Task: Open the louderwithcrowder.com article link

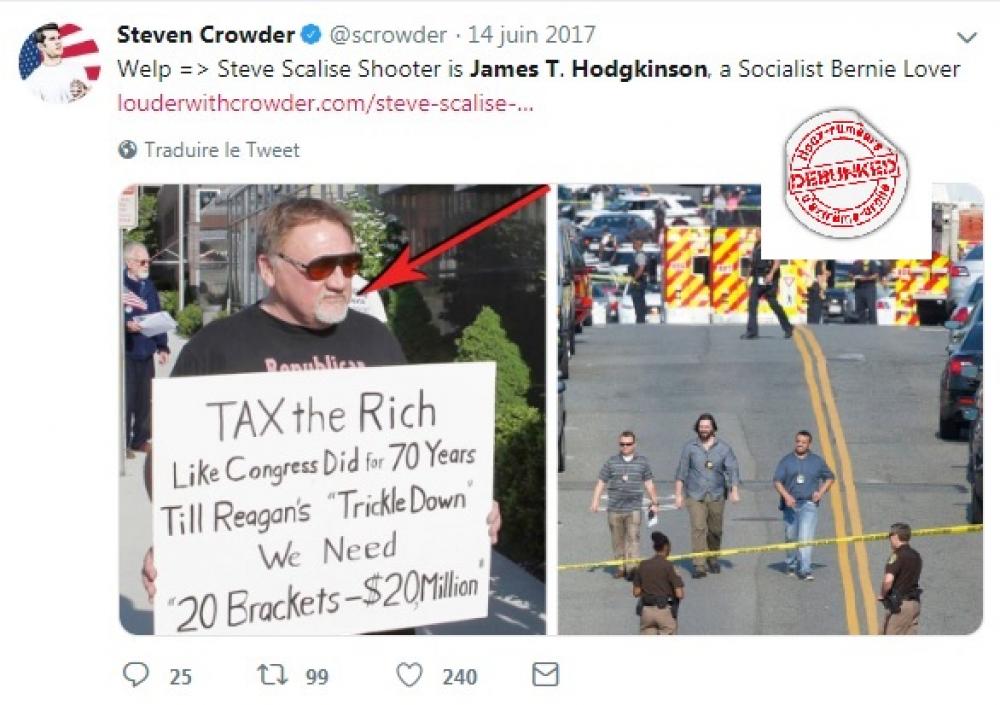Action: click(325, 103)
